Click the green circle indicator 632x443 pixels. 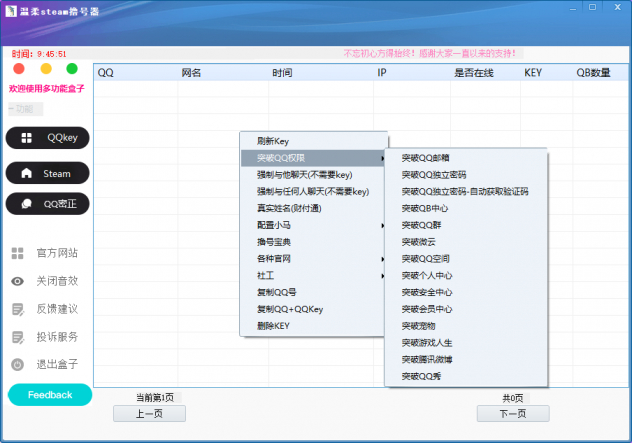[x=72, y=69]
